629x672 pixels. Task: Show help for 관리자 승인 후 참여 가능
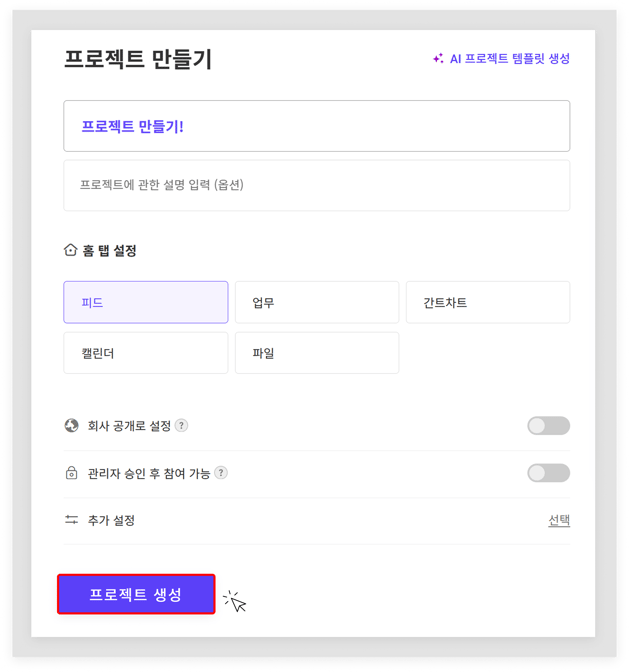221,473
